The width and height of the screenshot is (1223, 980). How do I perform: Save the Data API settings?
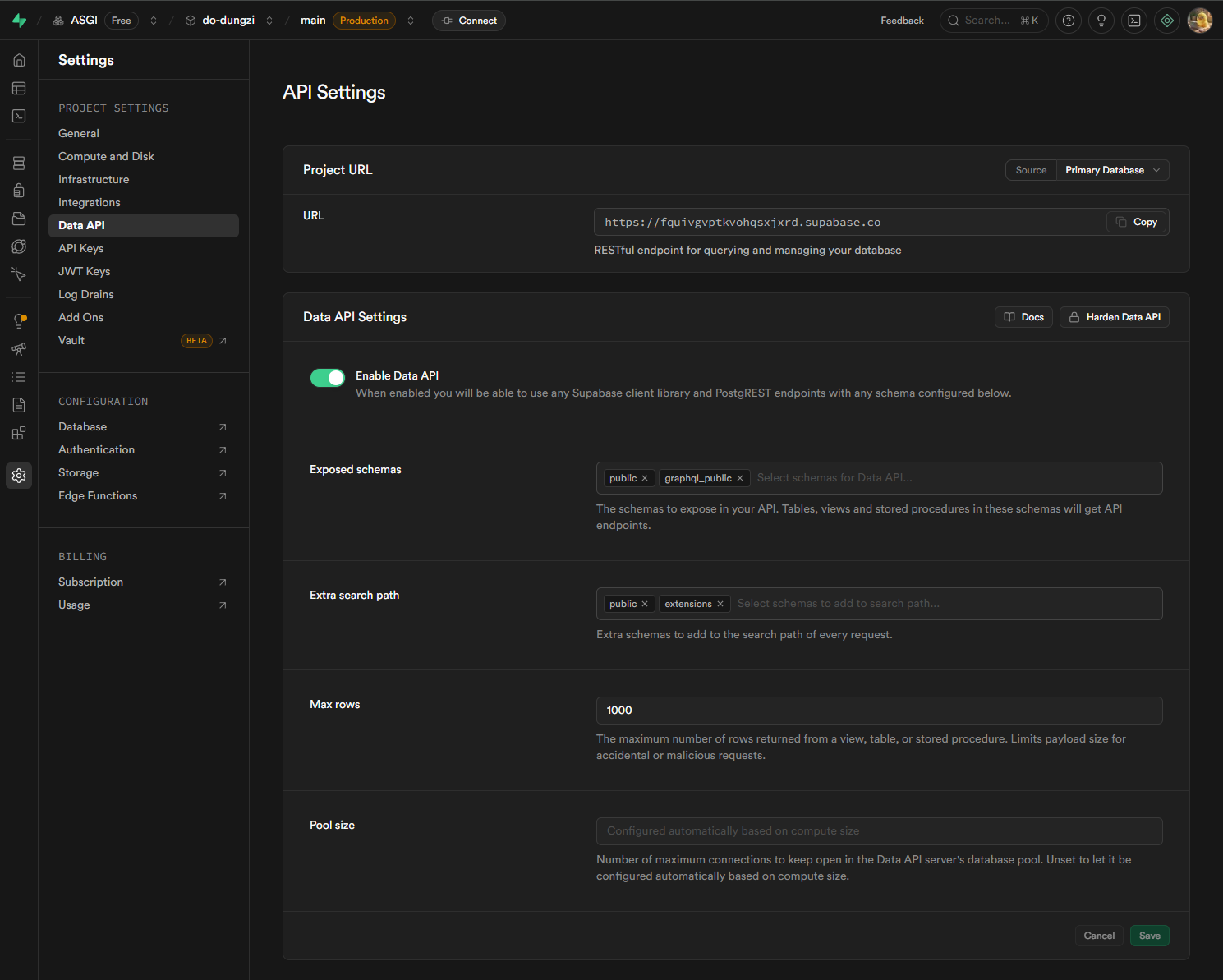1149,936
